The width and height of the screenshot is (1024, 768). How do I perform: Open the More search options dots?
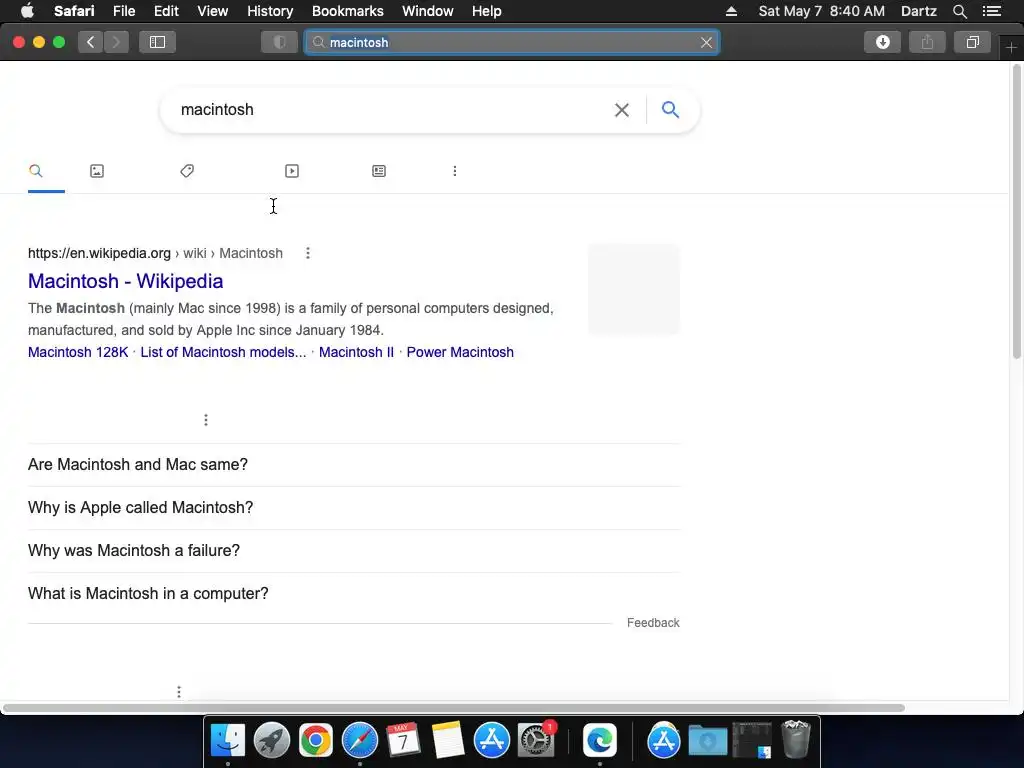coord(455,171)
